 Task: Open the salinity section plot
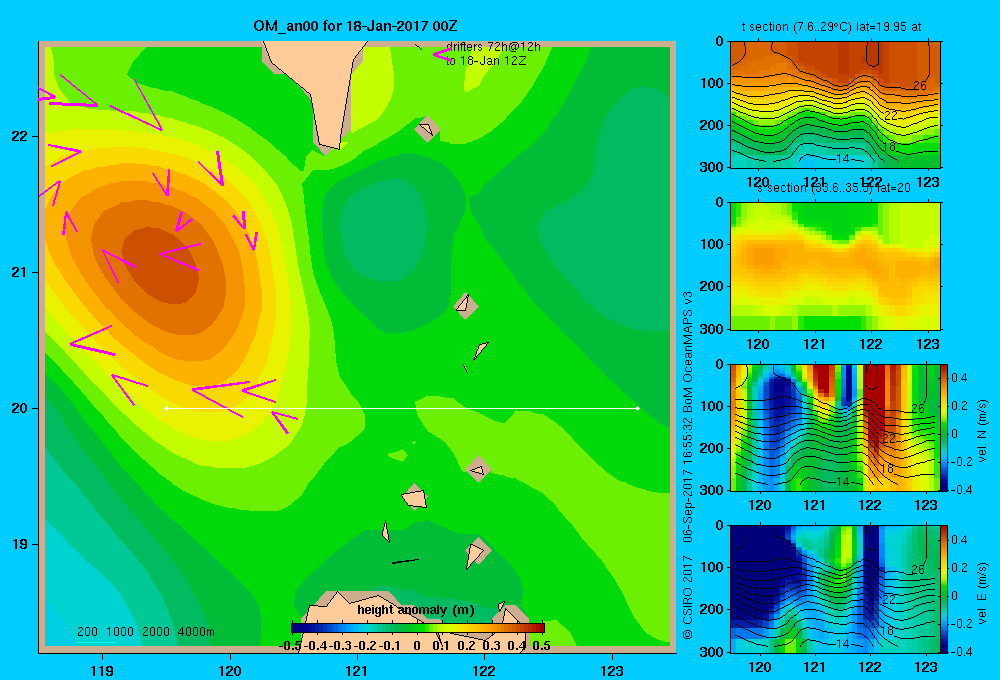pos(835,266)
